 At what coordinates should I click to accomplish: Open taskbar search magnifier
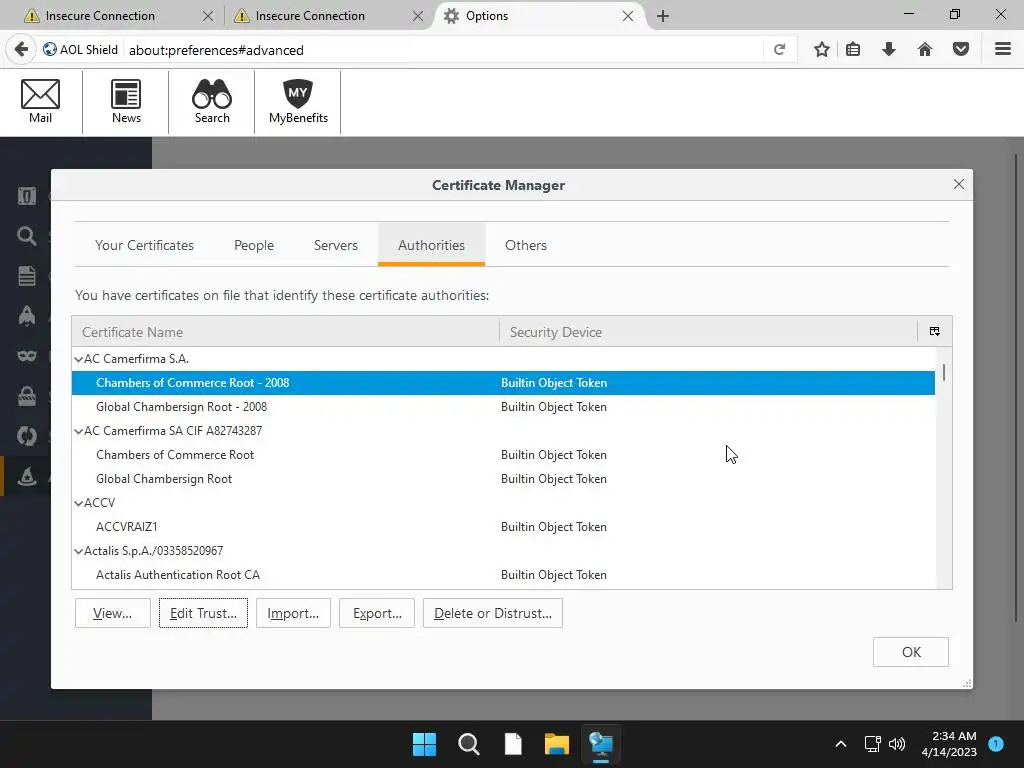click(469, 744)
